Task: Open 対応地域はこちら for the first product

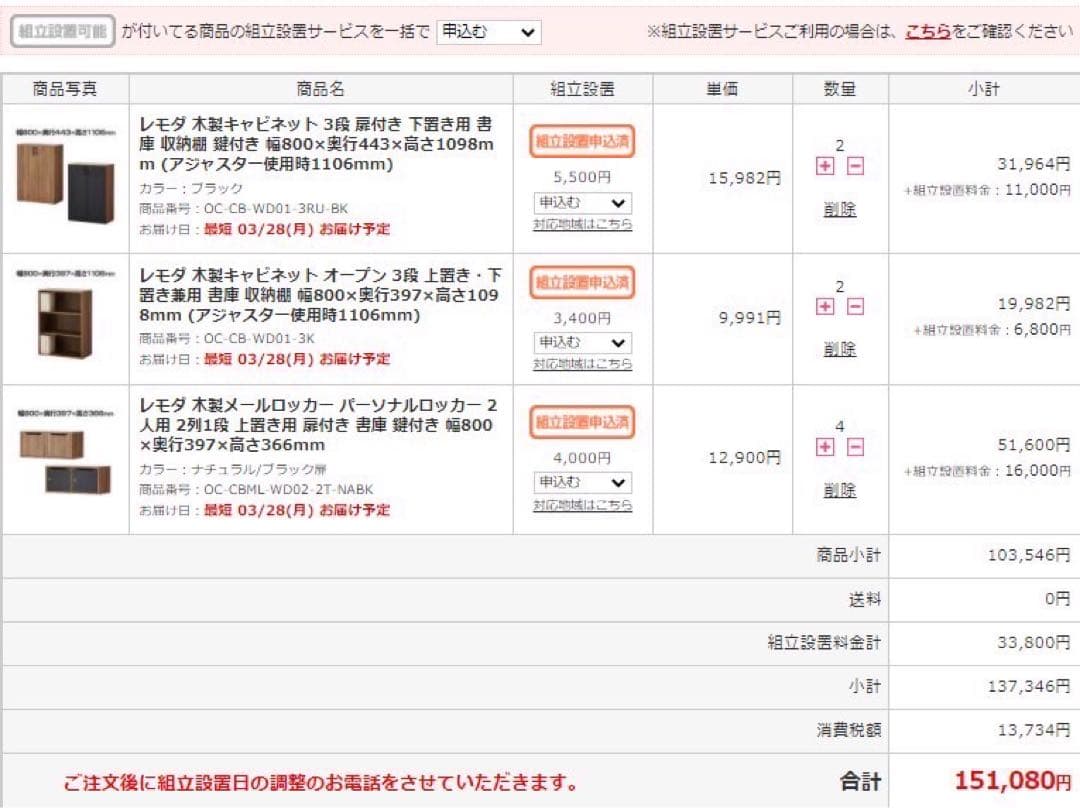Action: coord(583,225)
